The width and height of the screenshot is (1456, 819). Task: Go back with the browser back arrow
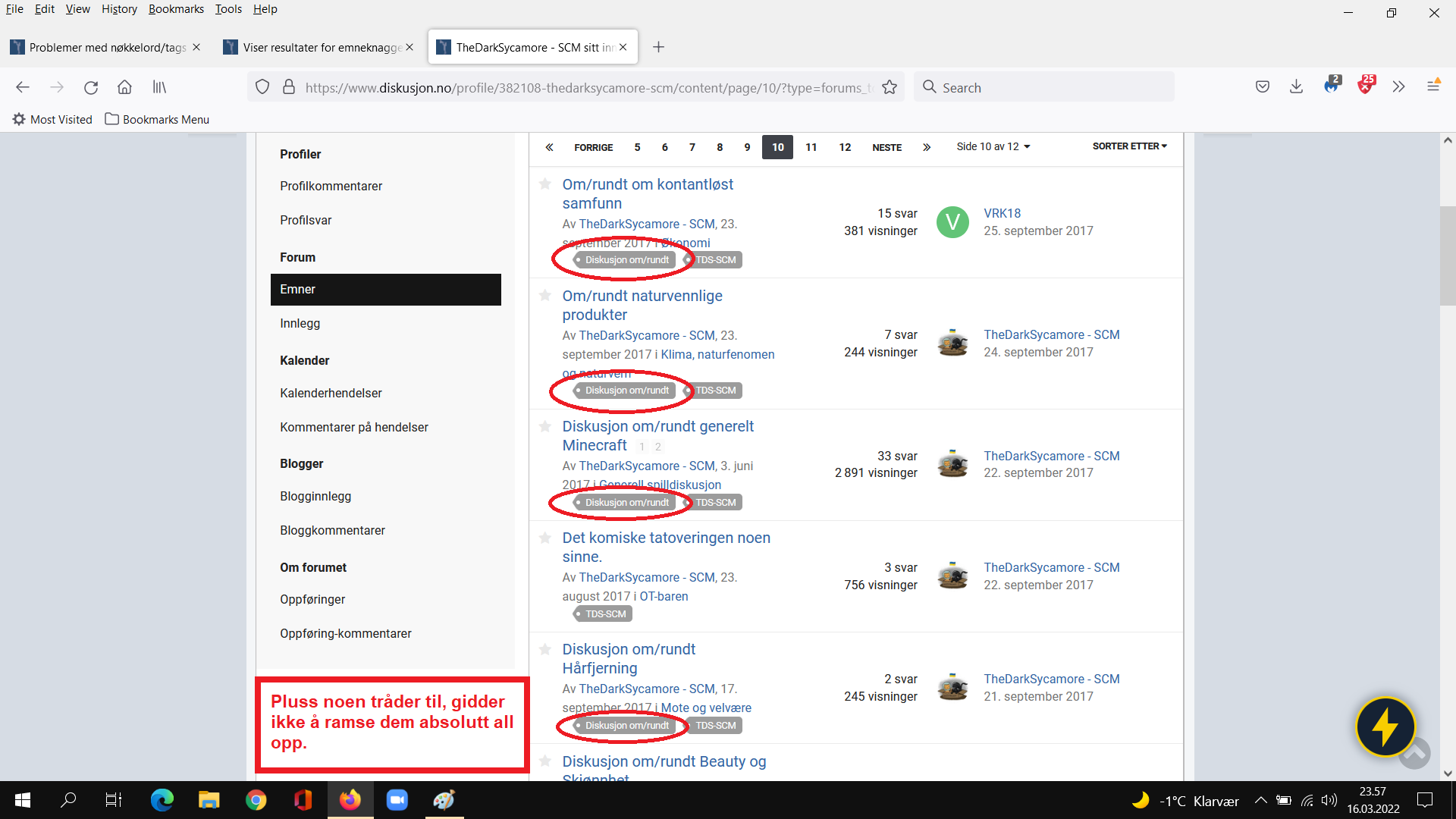click(x=23, y=87)
